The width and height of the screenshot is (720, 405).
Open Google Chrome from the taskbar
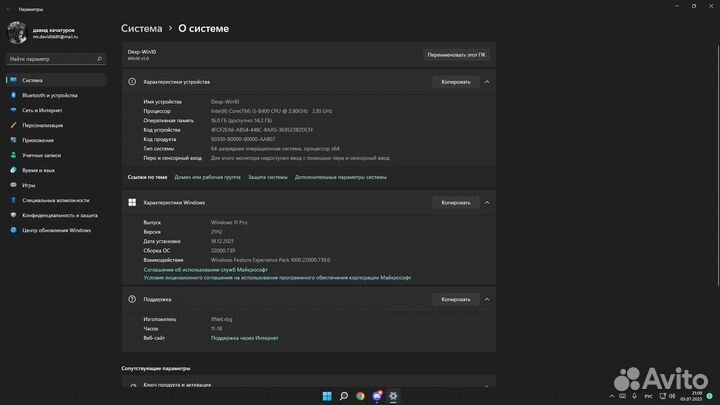(360, 396)
